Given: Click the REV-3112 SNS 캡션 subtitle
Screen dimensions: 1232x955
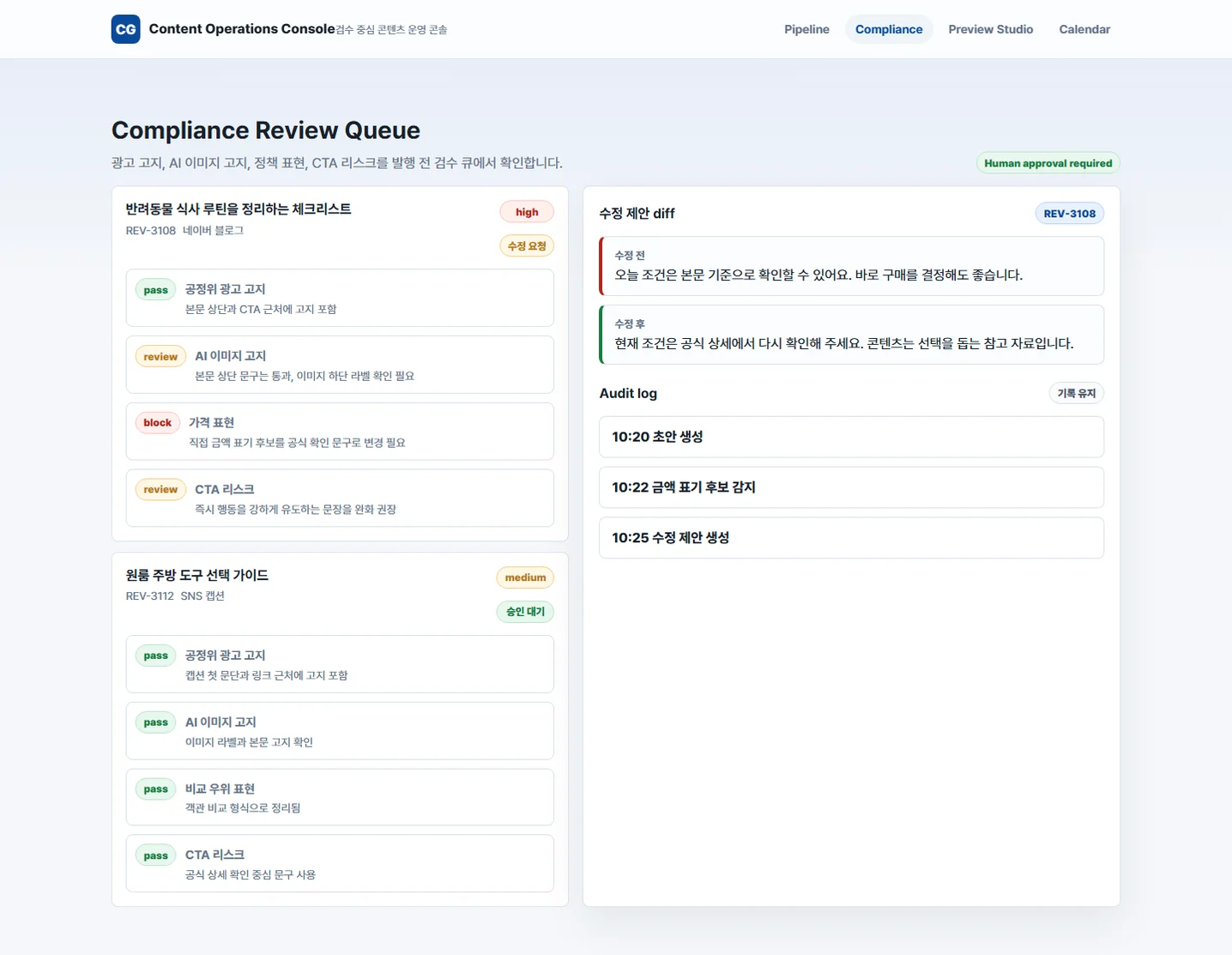Looking at the screenshot, I should tap(175, 596).
